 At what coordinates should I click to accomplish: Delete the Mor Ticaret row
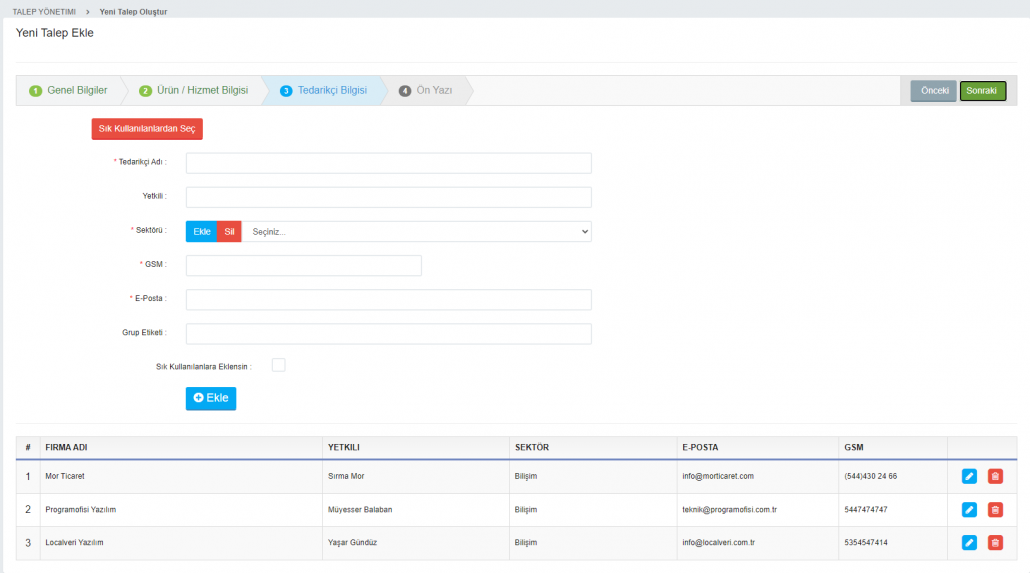coord(995,476)
